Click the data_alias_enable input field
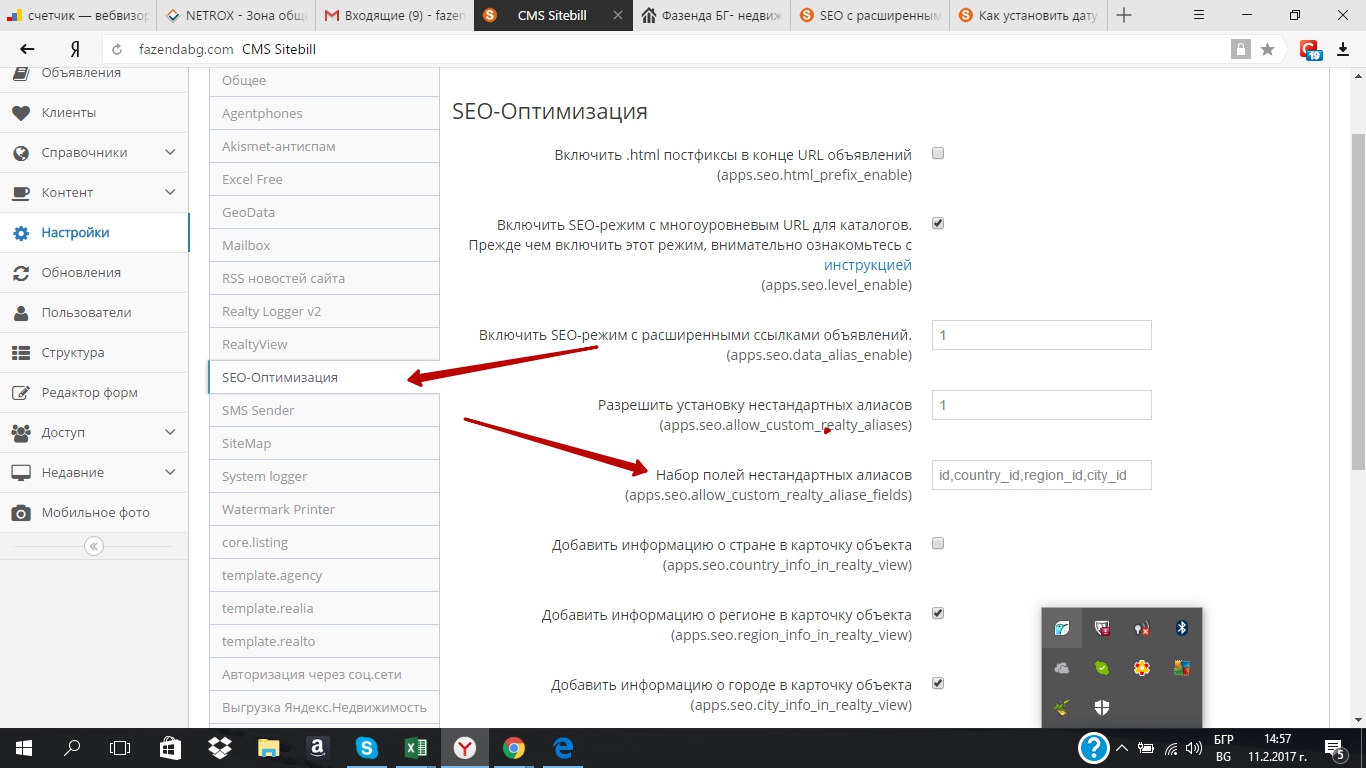 click(x=1041, y=335)
